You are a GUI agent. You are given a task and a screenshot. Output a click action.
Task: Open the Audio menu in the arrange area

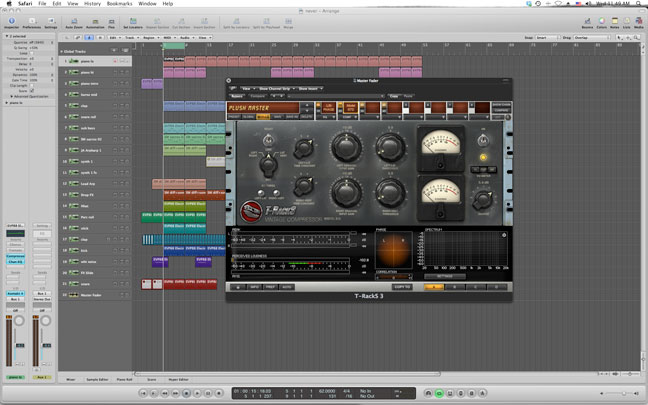tap(186, 38)
